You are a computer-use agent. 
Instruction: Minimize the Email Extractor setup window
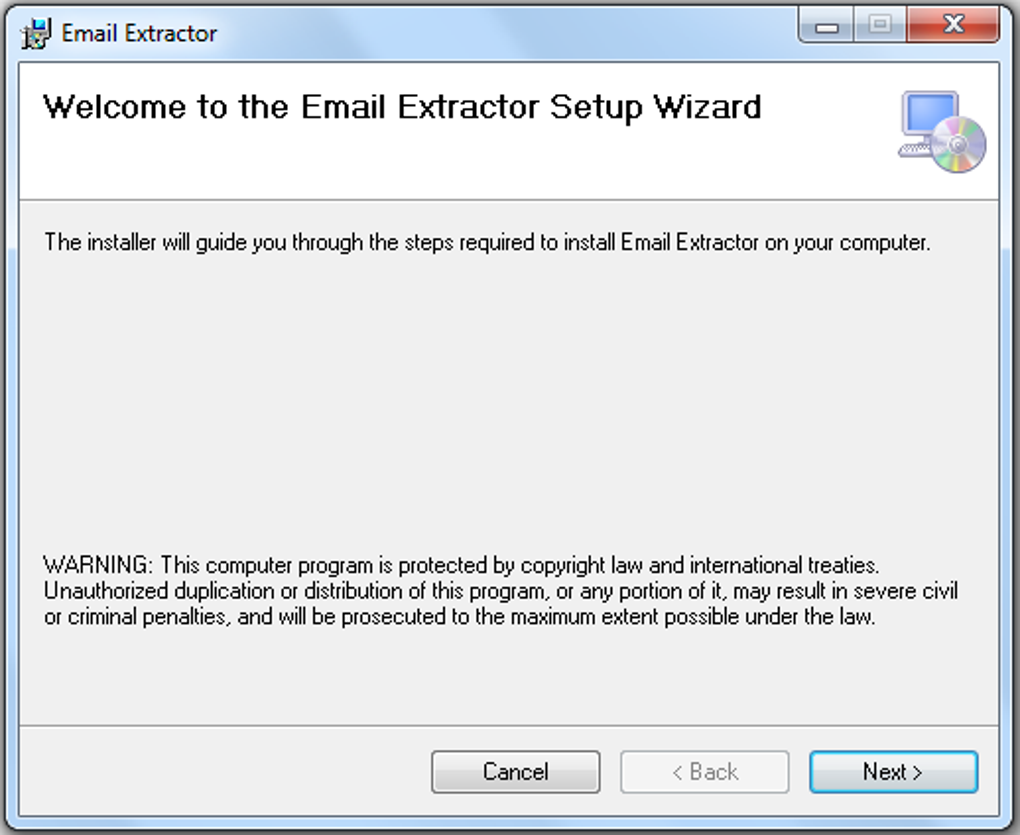pos(828,26)
